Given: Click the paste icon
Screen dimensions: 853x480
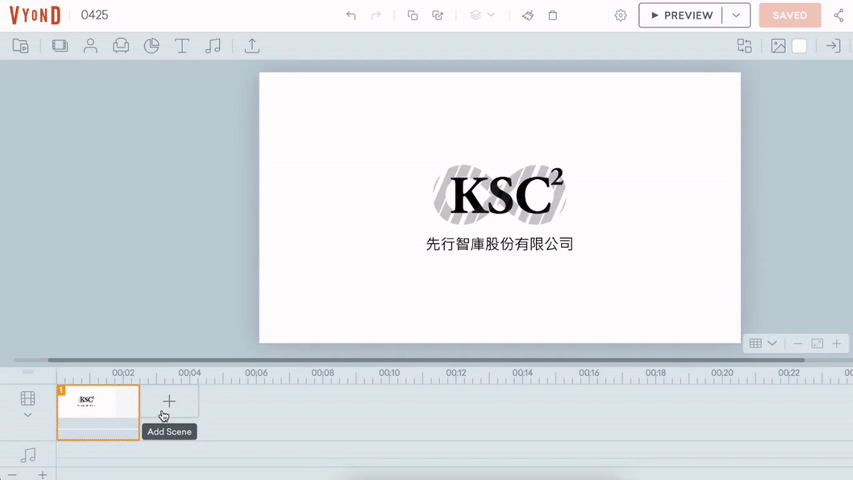Looking at the screenshot, I should point(437,15).
